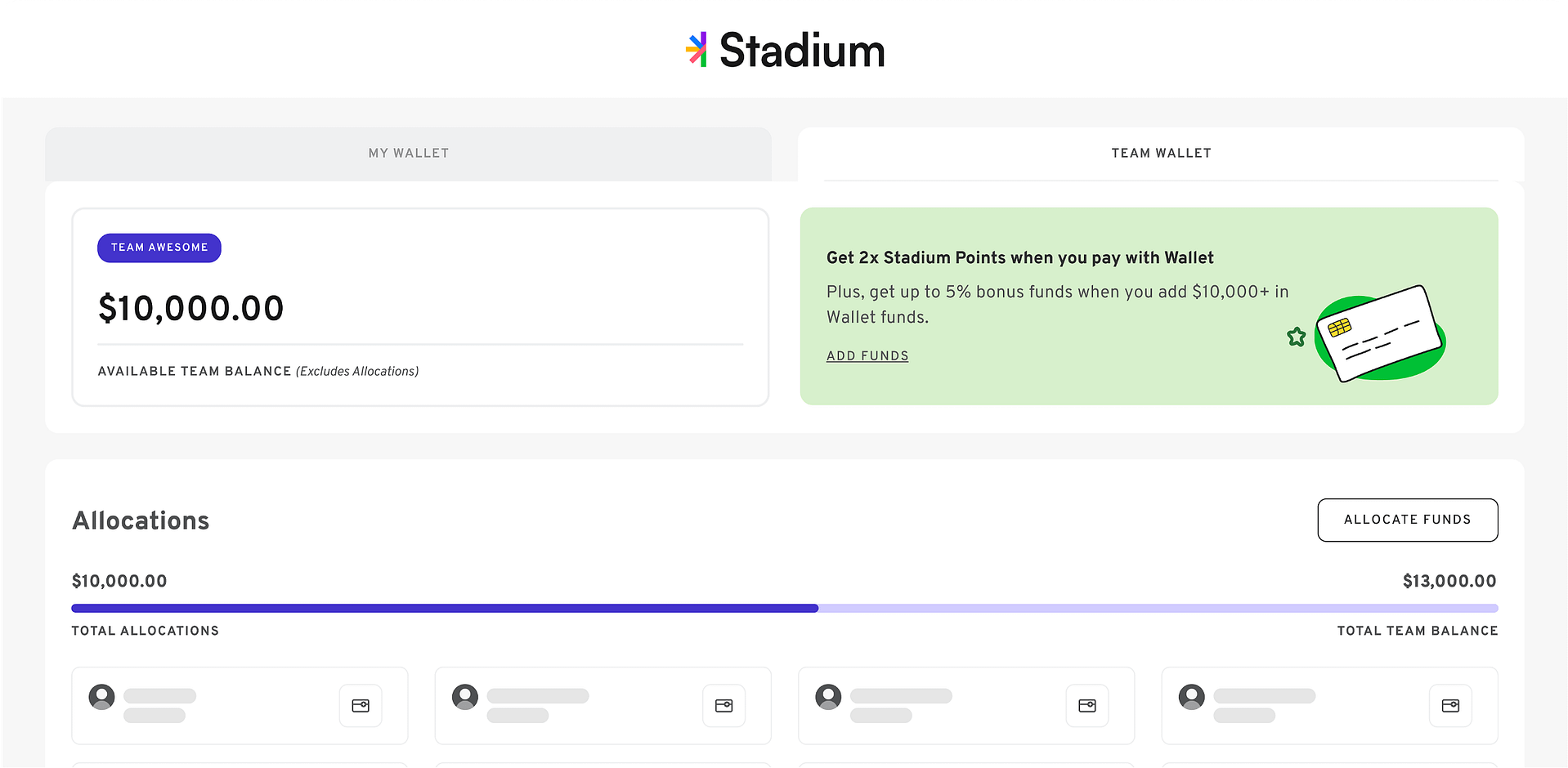Click avatar on second allocation card
This screenshot has height=768, width=1568.
(x=465, y=697)
